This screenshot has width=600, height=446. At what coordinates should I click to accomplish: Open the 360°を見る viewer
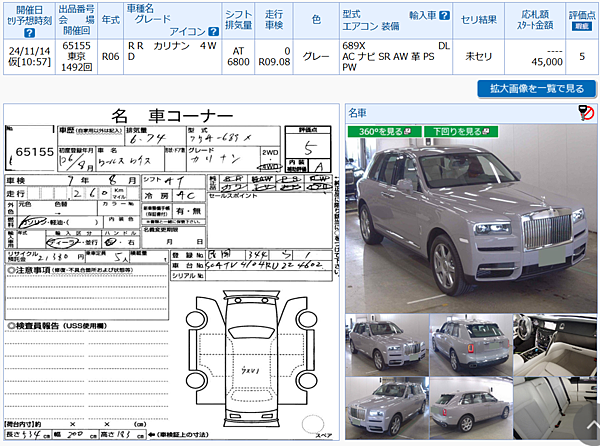[385, 132]
